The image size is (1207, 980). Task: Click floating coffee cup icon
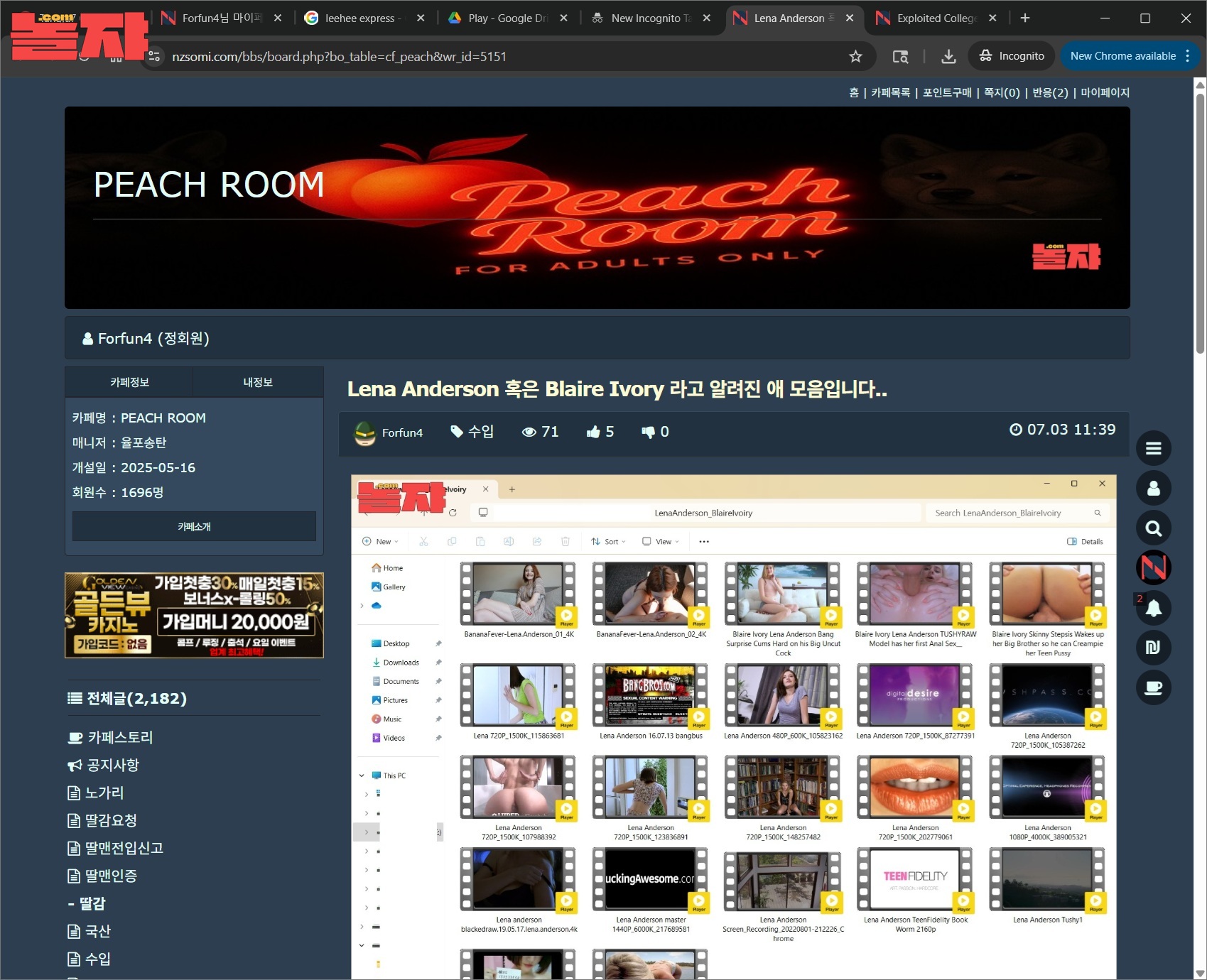click(1154, 687)
